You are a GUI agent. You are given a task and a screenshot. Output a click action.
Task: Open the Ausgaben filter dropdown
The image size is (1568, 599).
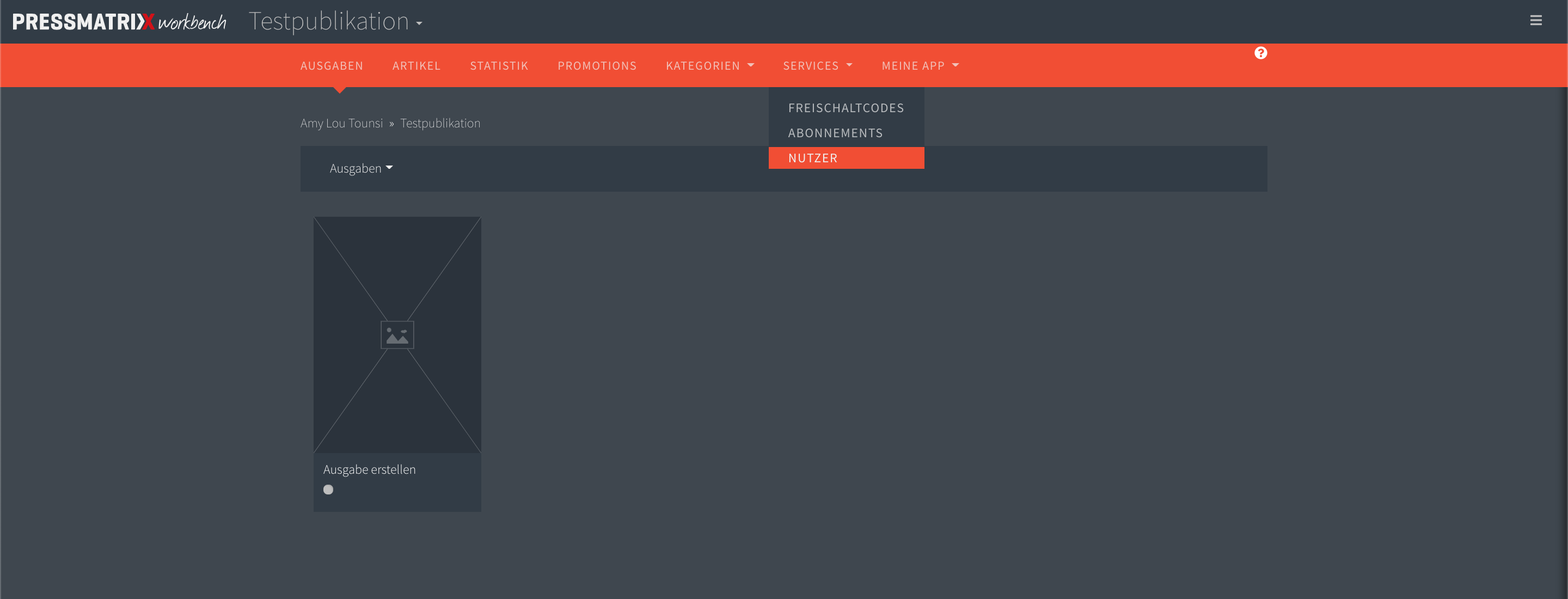361,168
